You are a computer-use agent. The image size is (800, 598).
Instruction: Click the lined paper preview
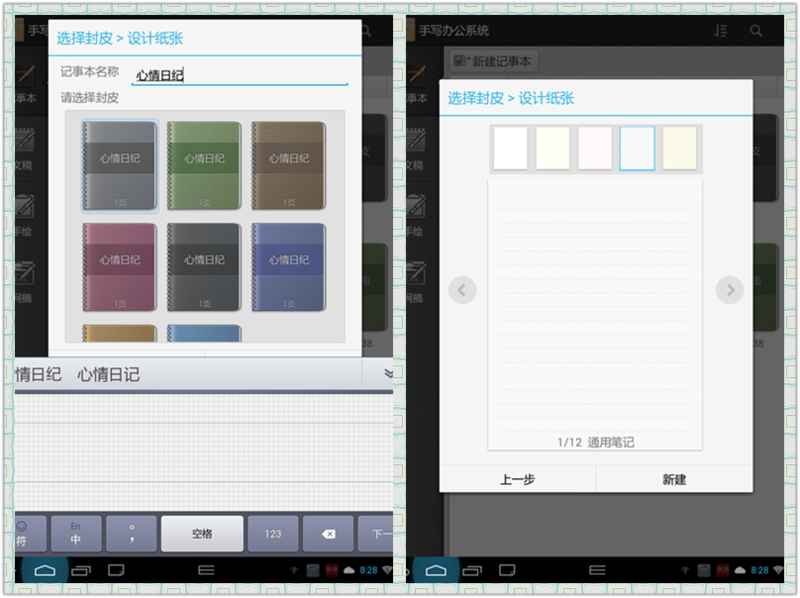[x=595, y=314]
